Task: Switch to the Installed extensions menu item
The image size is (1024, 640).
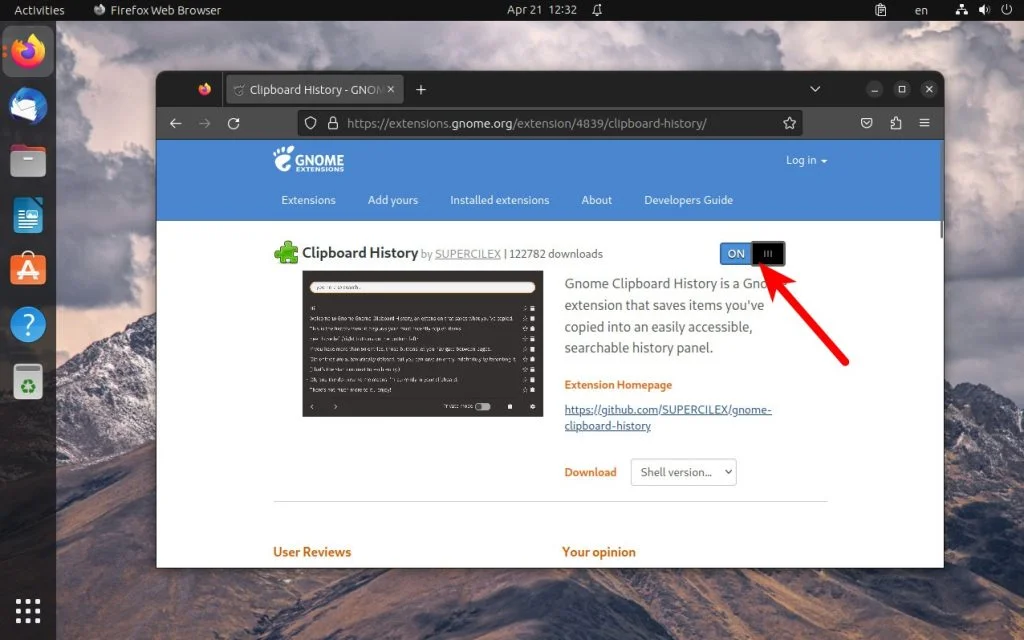Action: pyautogui.click(x=499, y=200)
